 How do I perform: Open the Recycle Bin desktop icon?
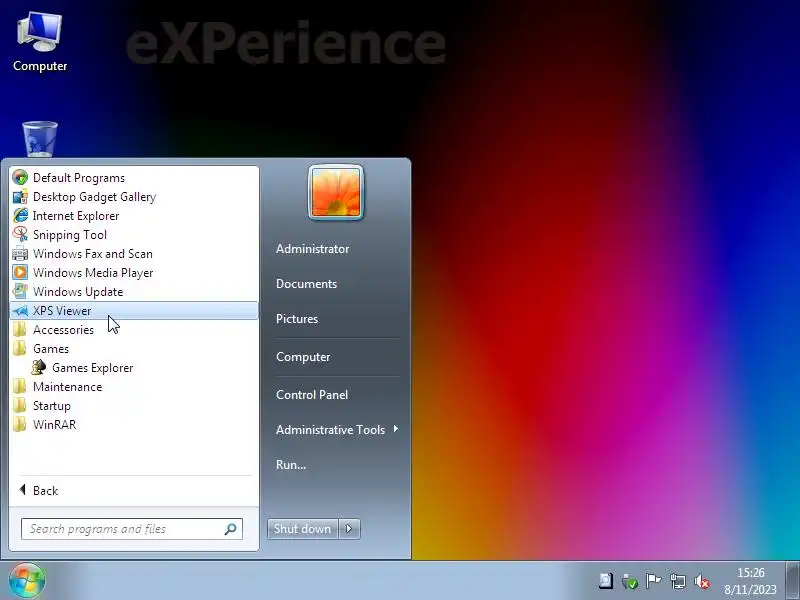40,139
